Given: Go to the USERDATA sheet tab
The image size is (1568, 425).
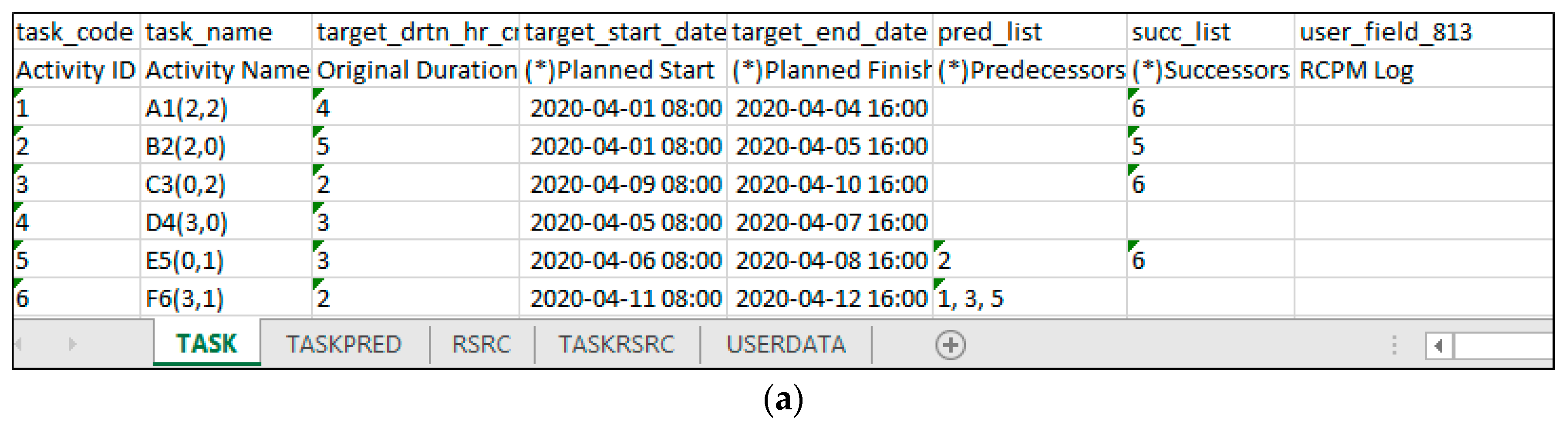Looking at the screenshot, I should point(786,345).
